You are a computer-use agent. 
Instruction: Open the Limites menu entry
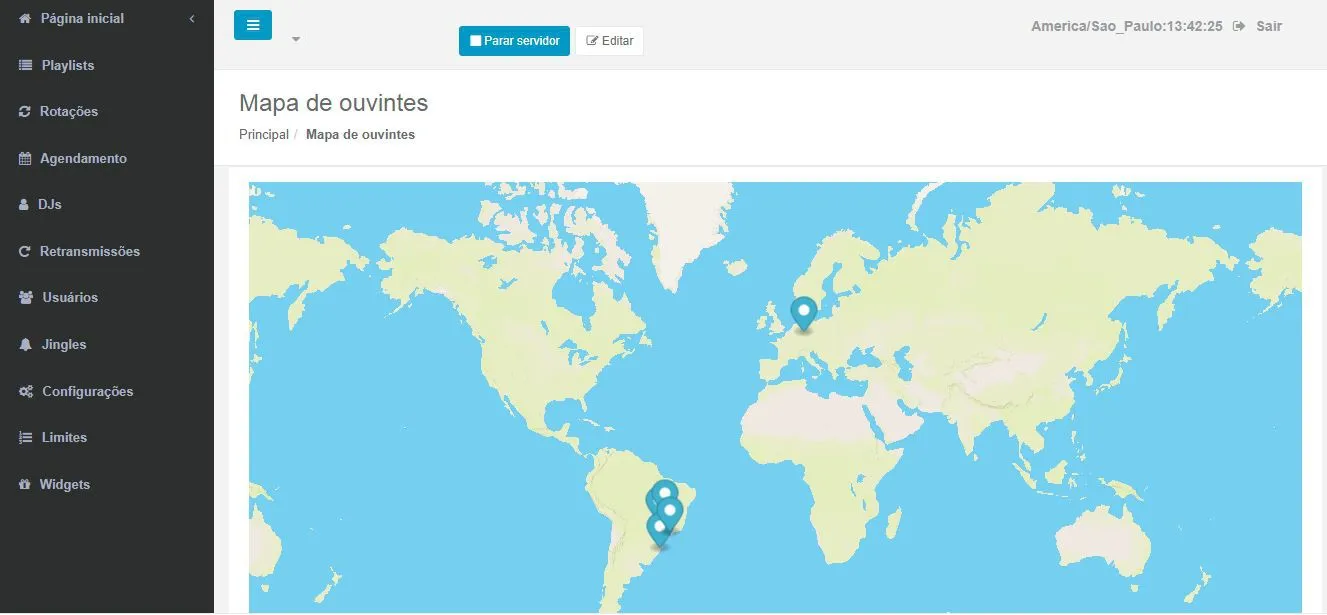click(x=64, y=438)
